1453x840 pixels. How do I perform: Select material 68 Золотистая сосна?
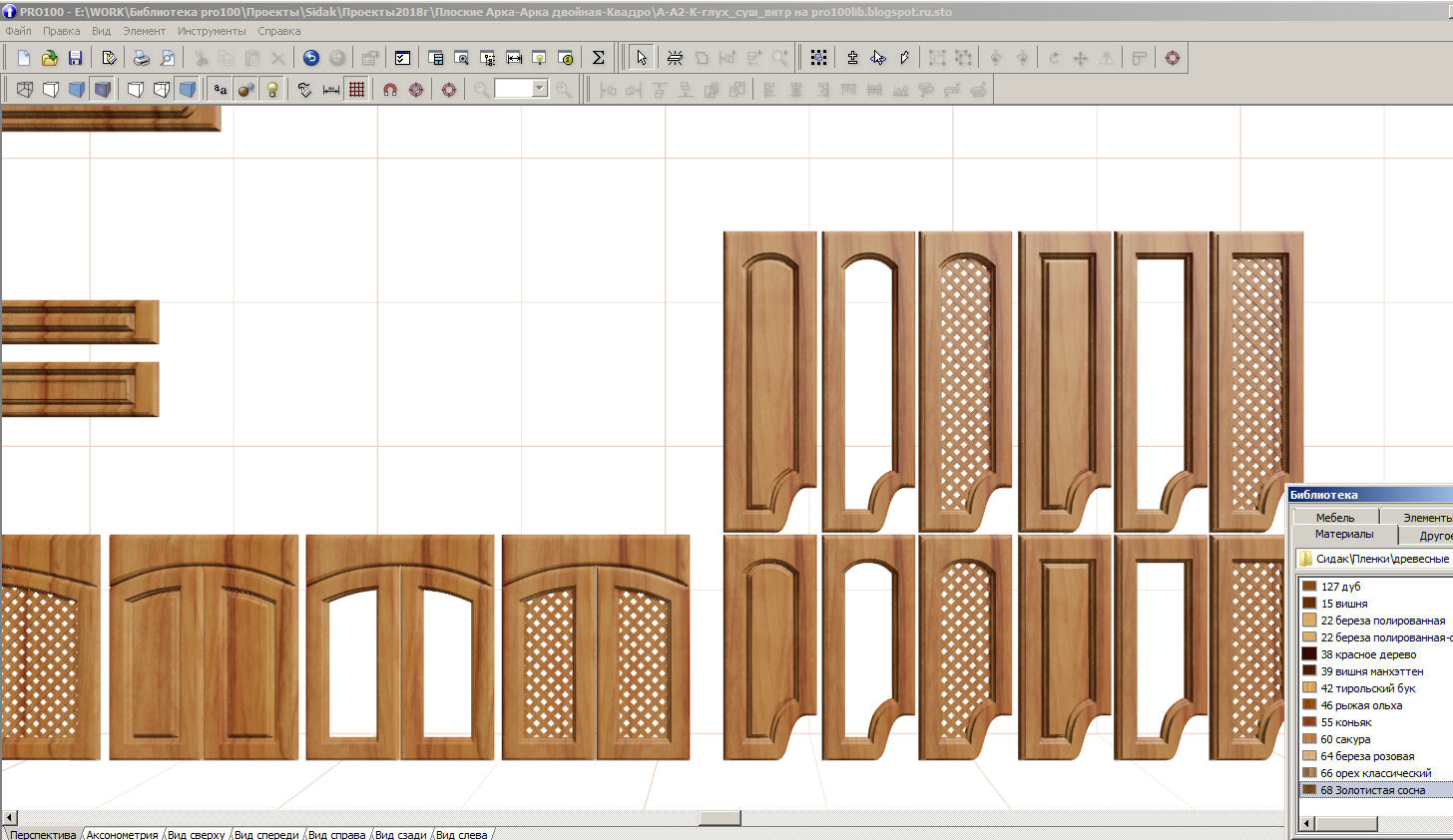coord(1375,790)
